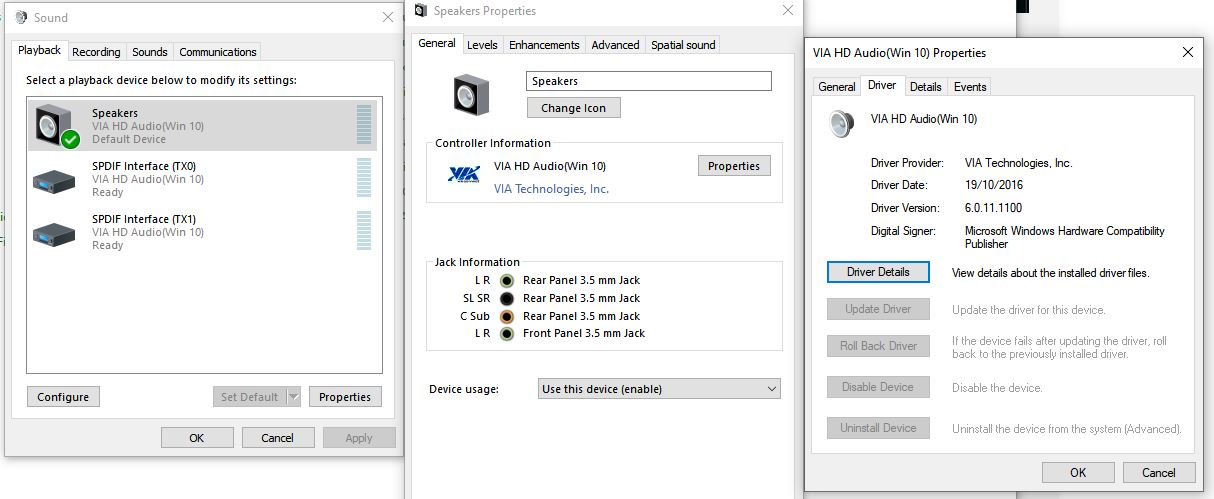Click the Driver Details button
Image resolution: width=1214 pixels, height=499 pixels.
click(x=878, y=272)
